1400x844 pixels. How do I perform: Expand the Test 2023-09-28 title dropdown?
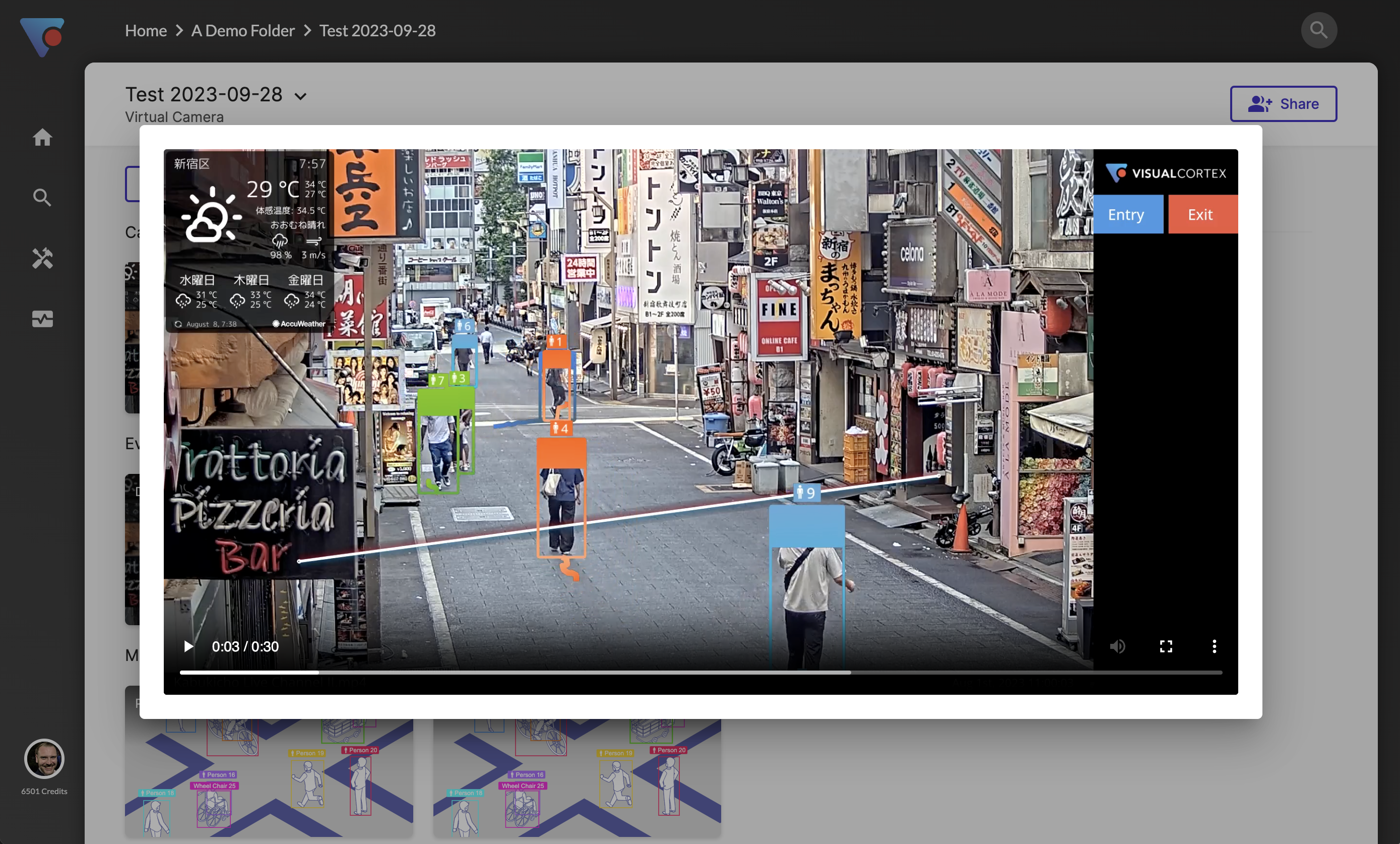[300, 97]
